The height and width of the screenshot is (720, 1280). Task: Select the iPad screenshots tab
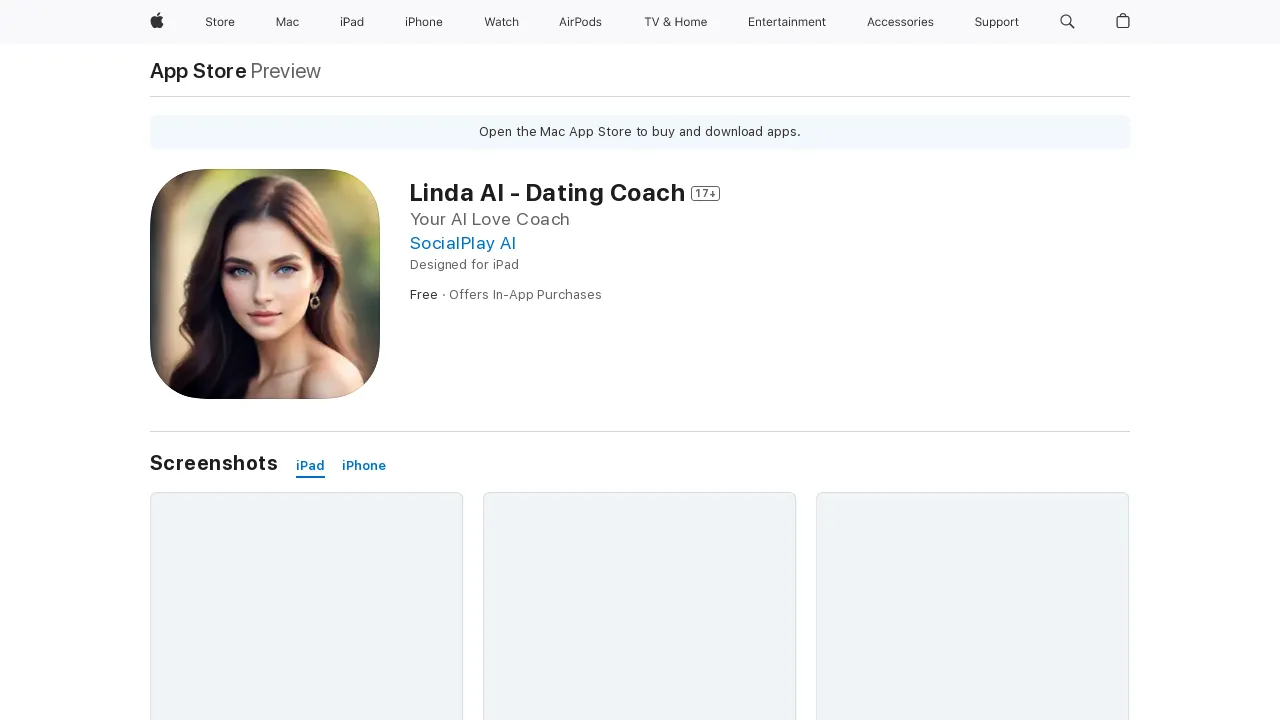click(x=310, y=465)
